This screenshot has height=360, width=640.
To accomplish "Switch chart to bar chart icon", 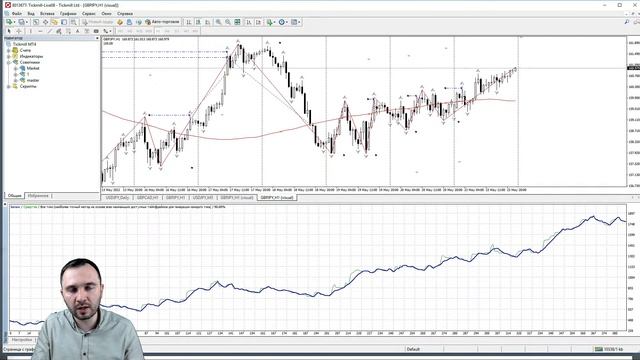I will coord(189,22).
